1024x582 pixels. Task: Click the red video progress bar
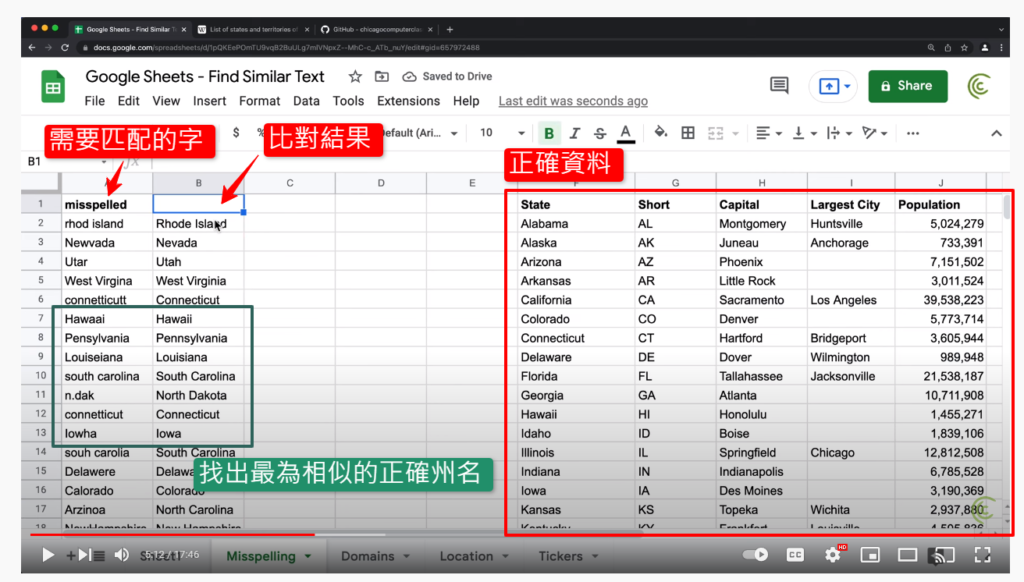click(x=172, y=534)
